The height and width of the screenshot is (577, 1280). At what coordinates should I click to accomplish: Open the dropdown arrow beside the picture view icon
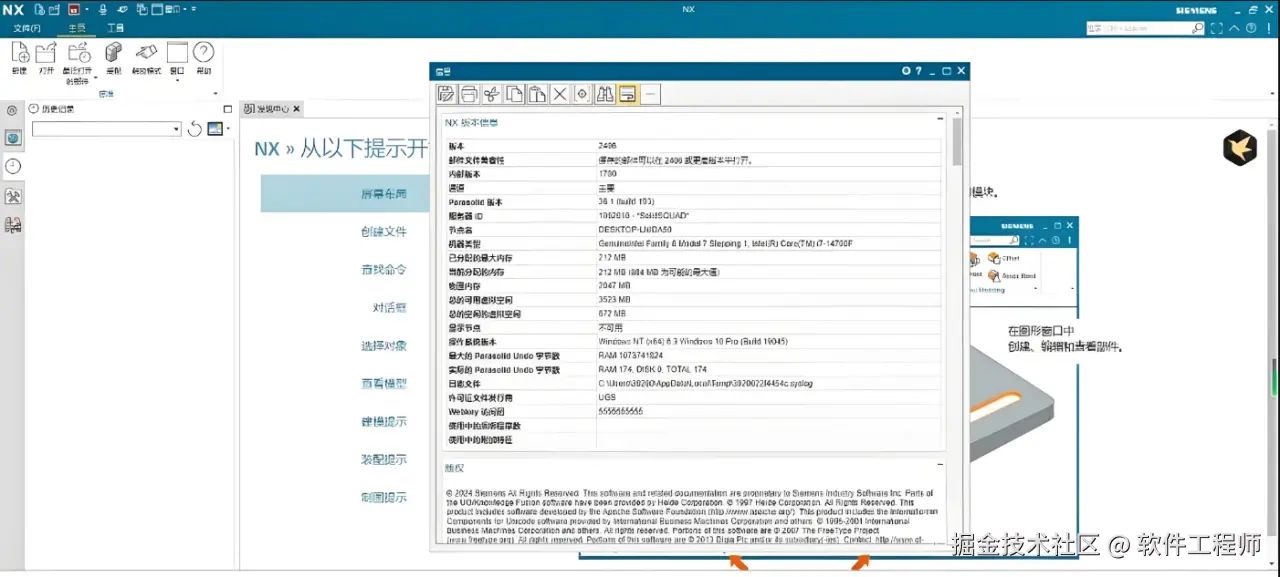coord(228,129)
